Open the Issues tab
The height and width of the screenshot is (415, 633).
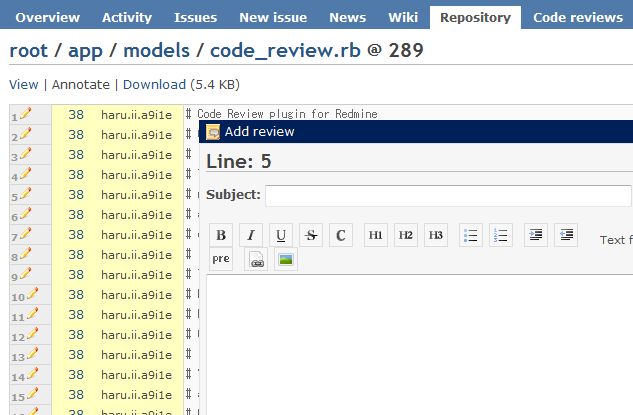pos(195,17)
